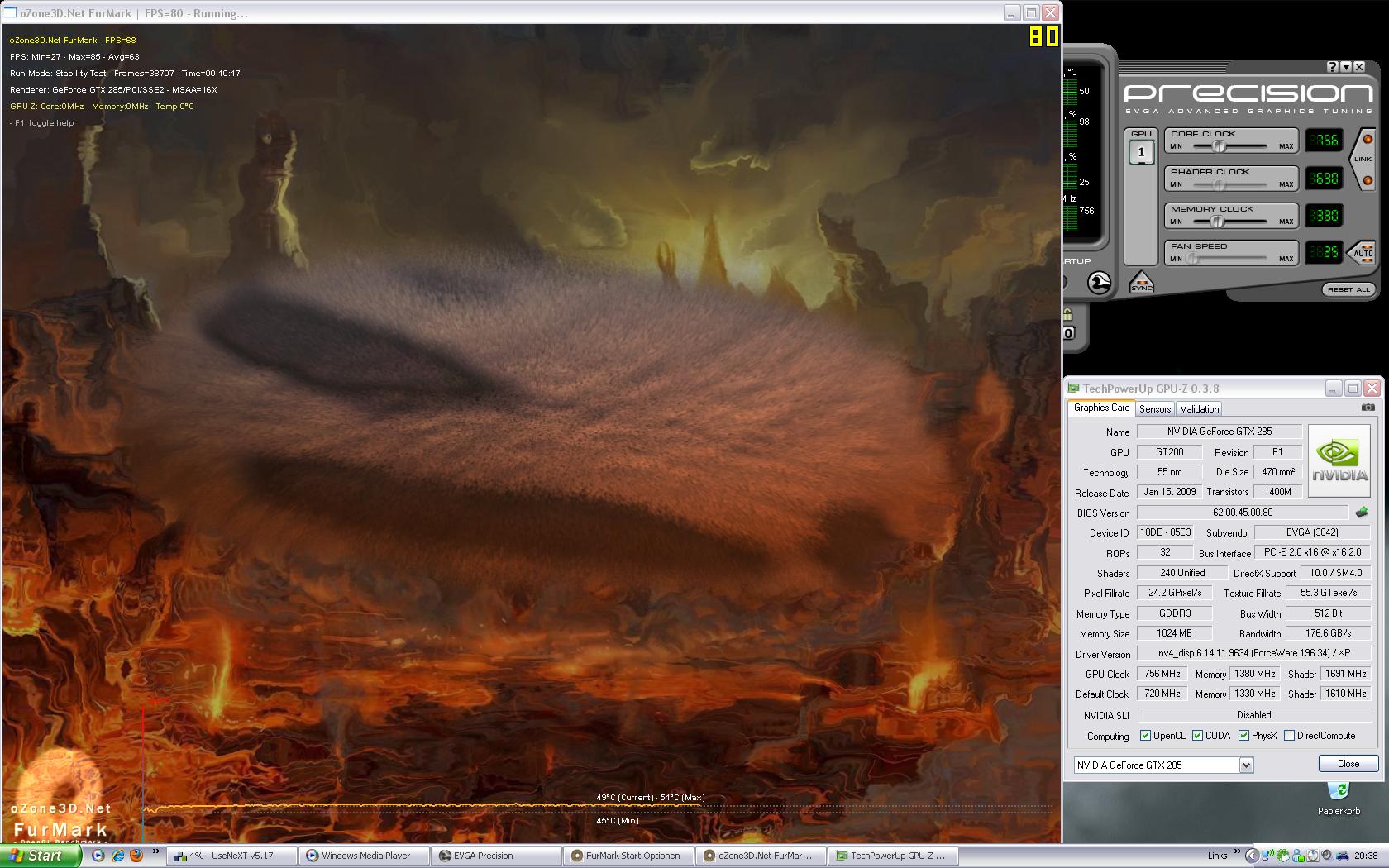The image size is (1389, 868).
Task: Click the FurMark window title bar icon
Action: (x=10, y=13)
